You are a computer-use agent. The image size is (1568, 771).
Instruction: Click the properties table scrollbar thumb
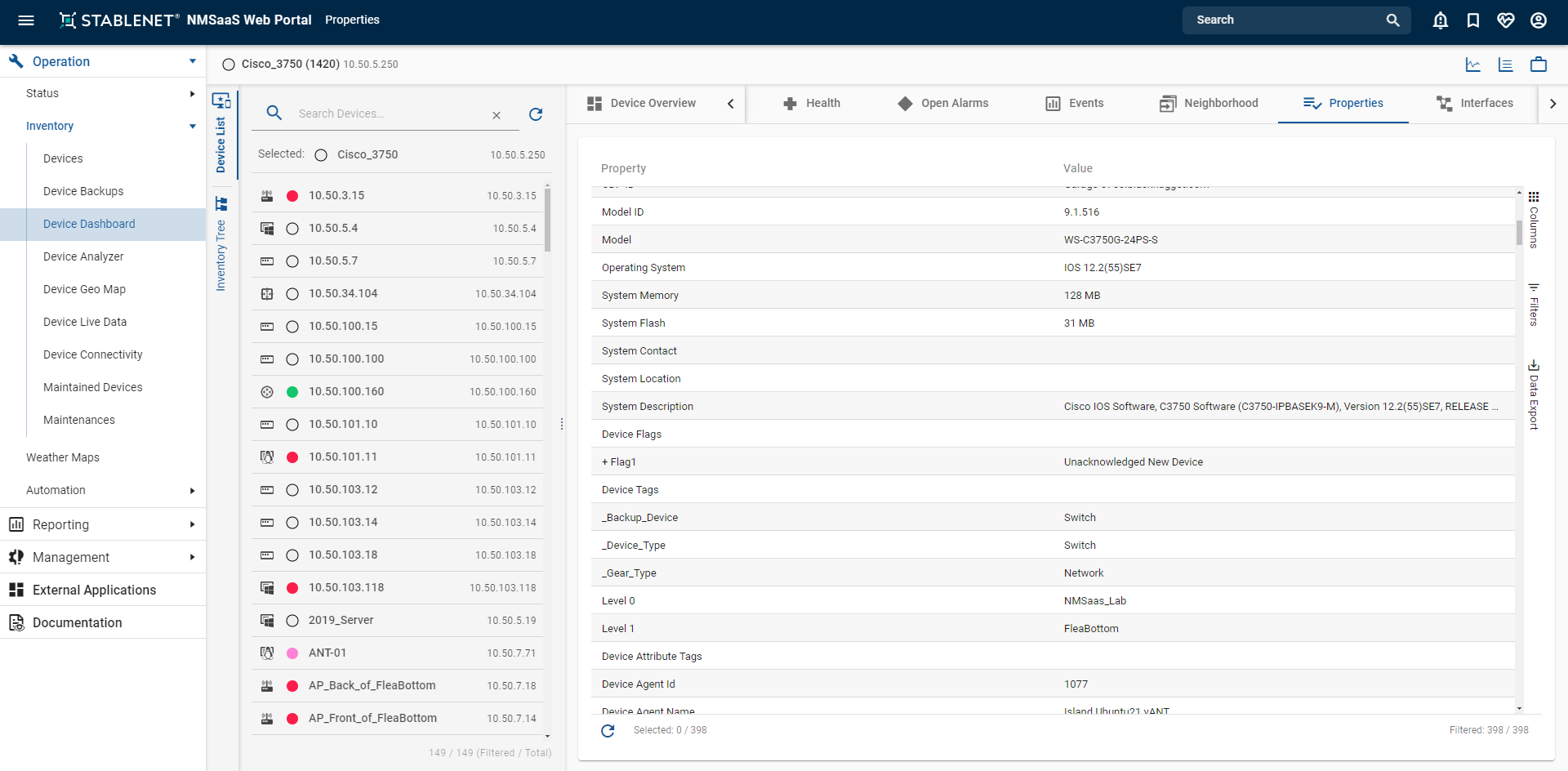(1519, 232)
